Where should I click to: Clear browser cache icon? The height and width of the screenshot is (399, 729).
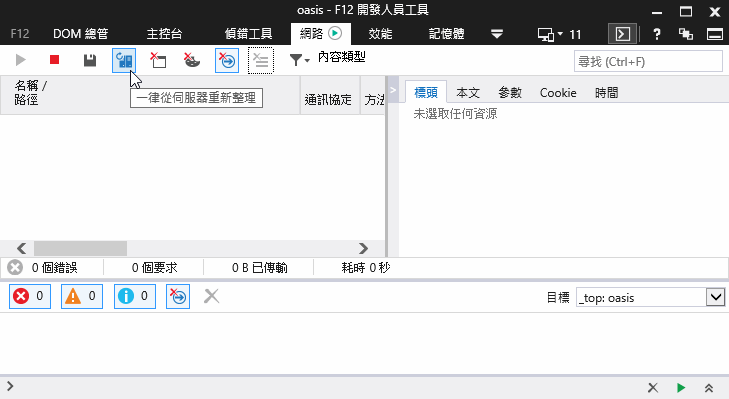(158, 60)
